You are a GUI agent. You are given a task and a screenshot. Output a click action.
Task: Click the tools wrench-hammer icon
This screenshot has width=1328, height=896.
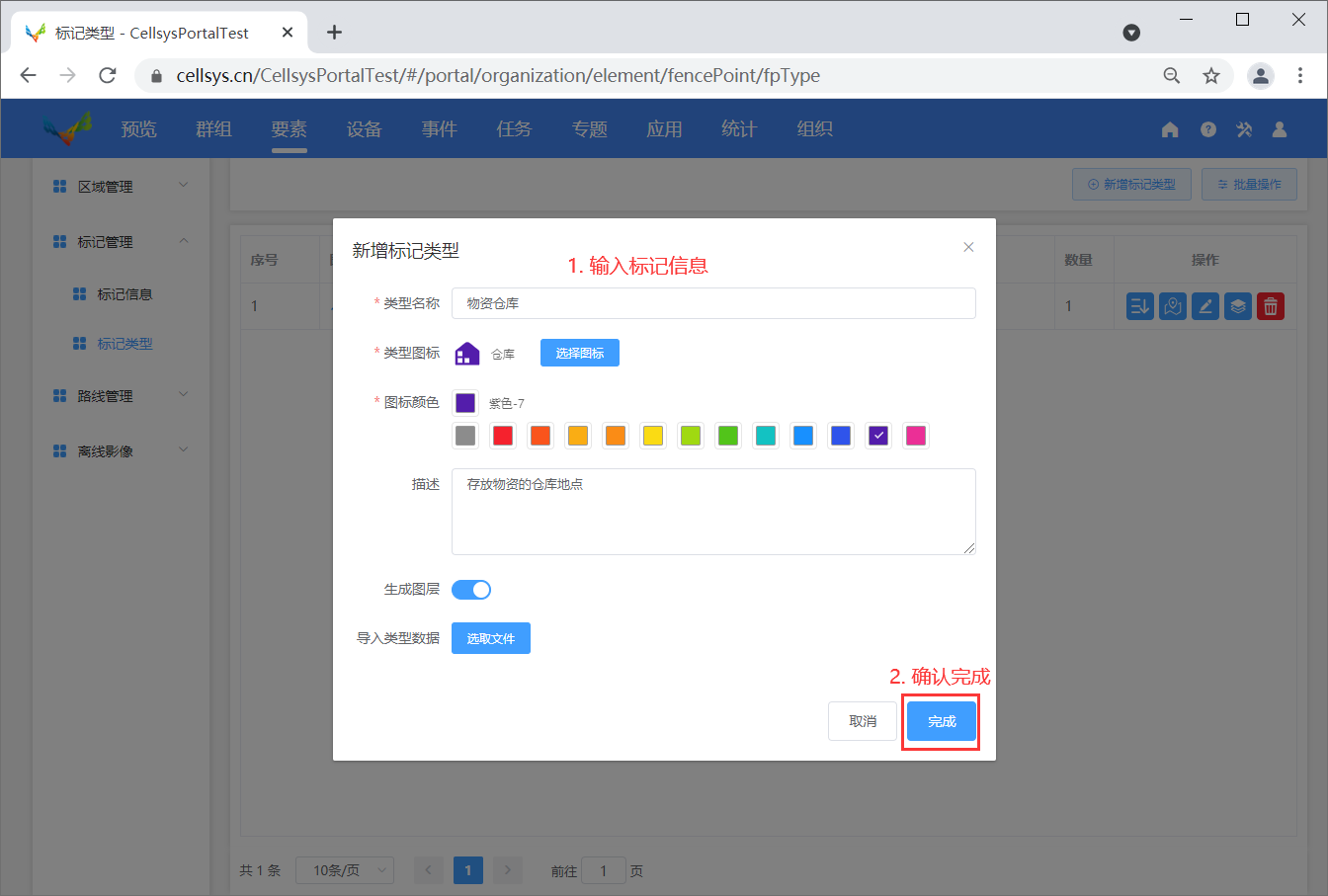pyautogui.click(x=1244, y=129)
